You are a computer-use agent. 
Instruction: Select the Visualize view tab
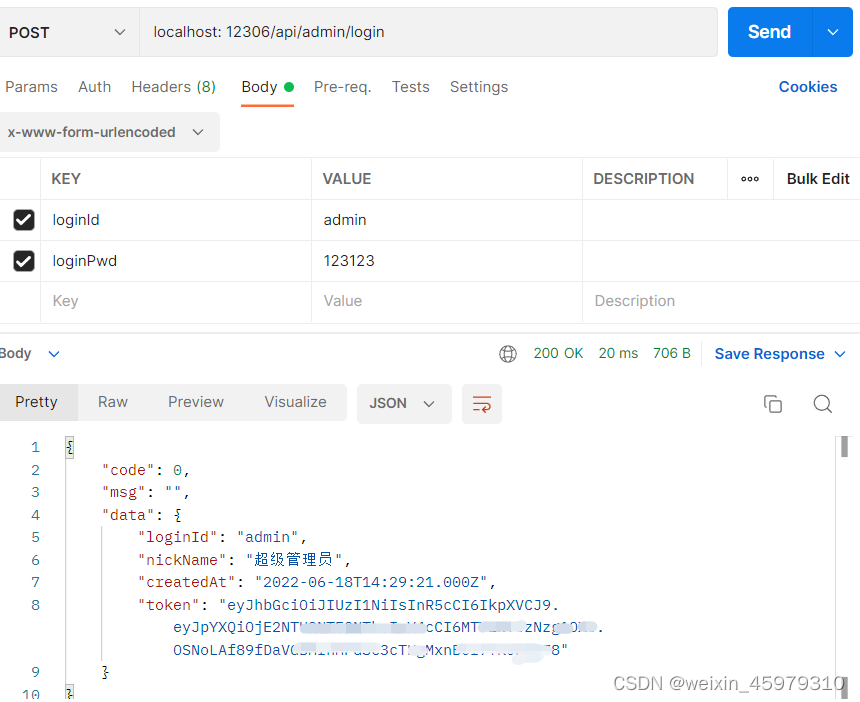coord(295,402)
